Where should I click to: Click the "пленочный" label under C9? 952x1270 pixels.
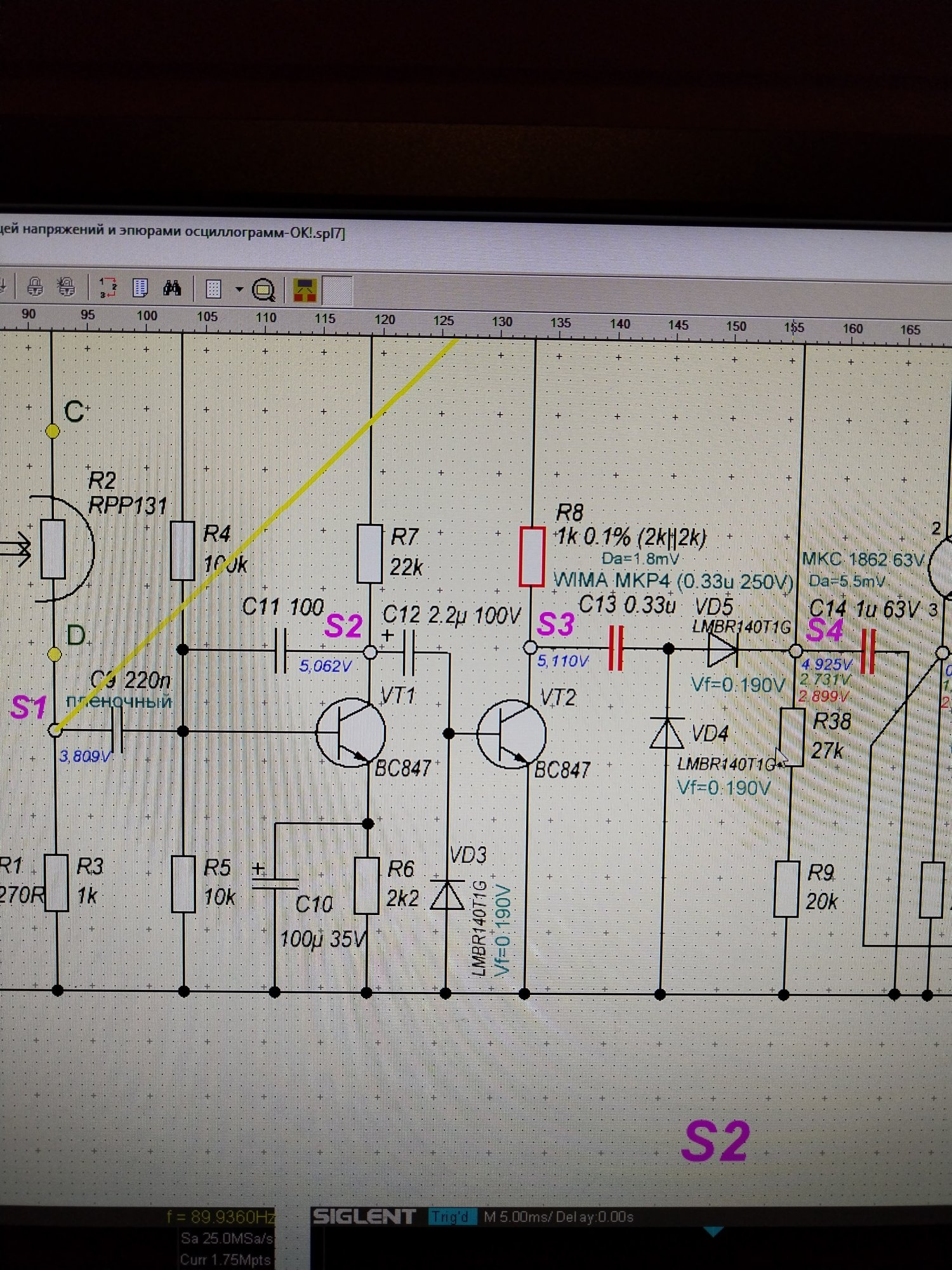click(119, 702)
